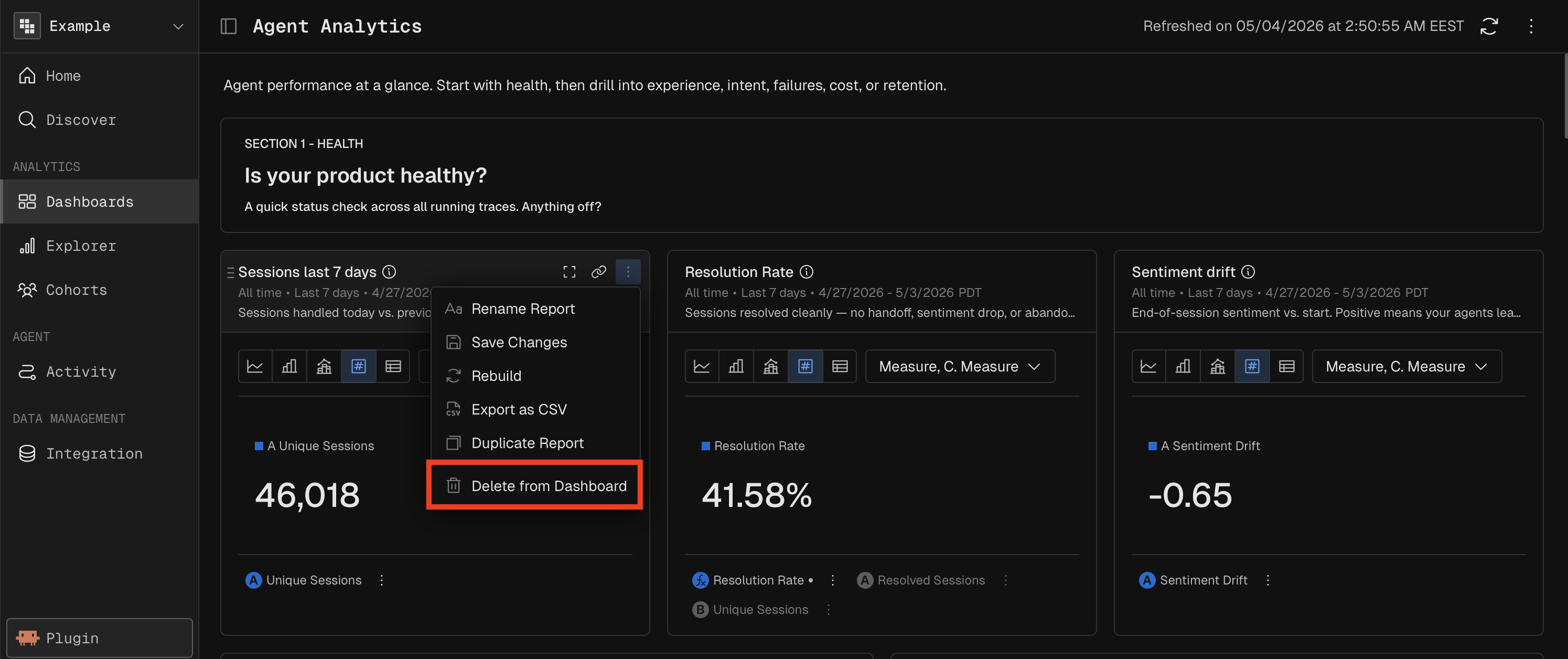Switch Sessions card to bar chart

289,366
